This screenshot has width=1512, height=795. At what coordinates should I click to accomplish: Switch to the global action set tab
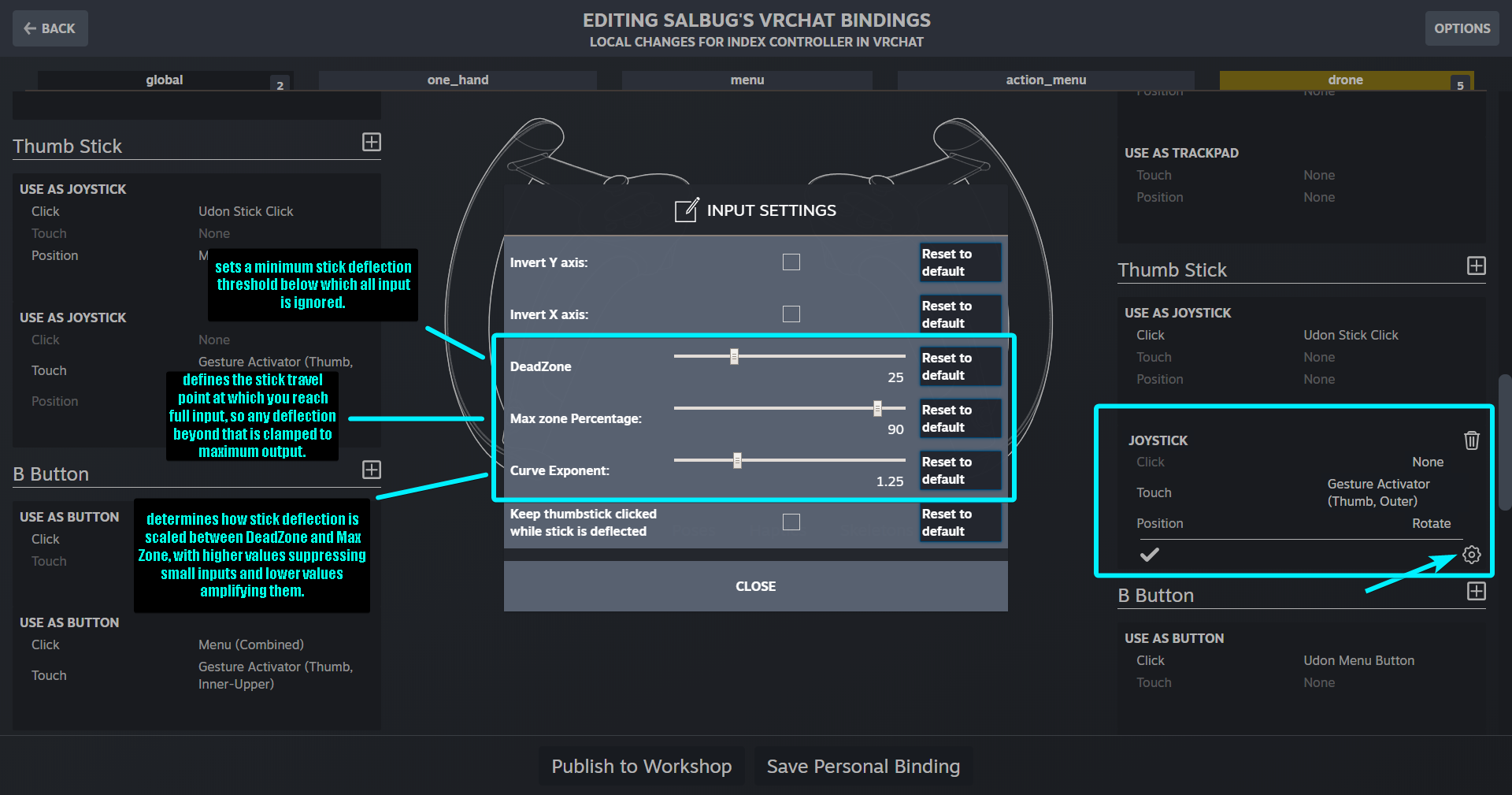(x=164, y=80)
